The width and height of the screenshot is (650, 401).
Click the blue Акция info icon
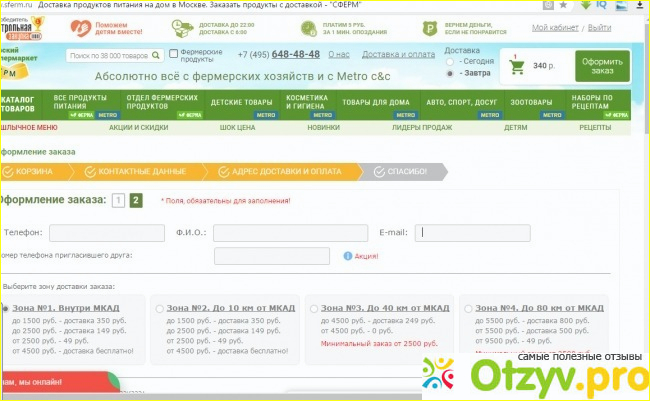point(348,256)
